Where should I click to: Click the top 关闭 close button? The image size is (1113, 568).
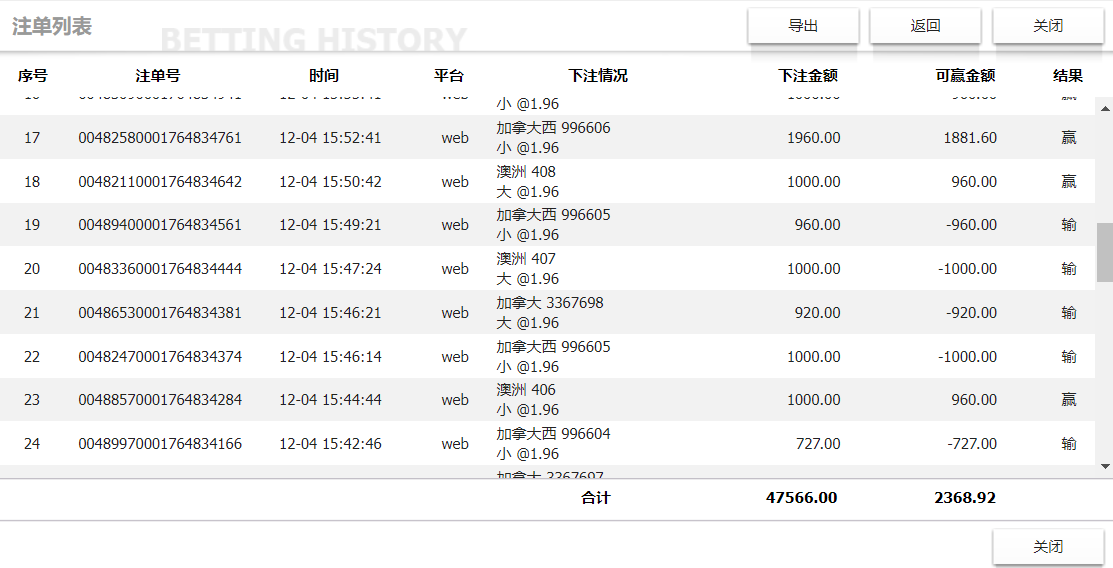[1047, 26]
